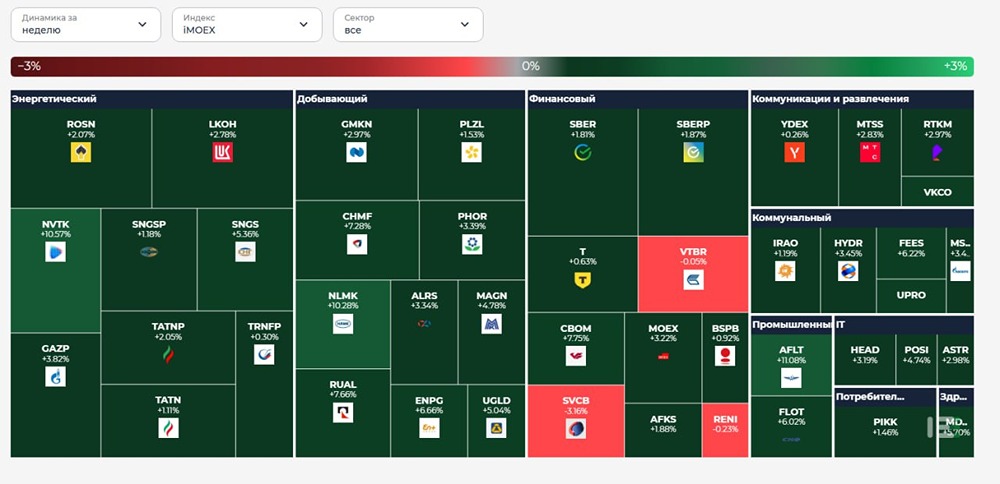Click the Rosneft logo under ROSN
The height and width of the screenshot is (484, 1000).
click(x=81, y=152)
